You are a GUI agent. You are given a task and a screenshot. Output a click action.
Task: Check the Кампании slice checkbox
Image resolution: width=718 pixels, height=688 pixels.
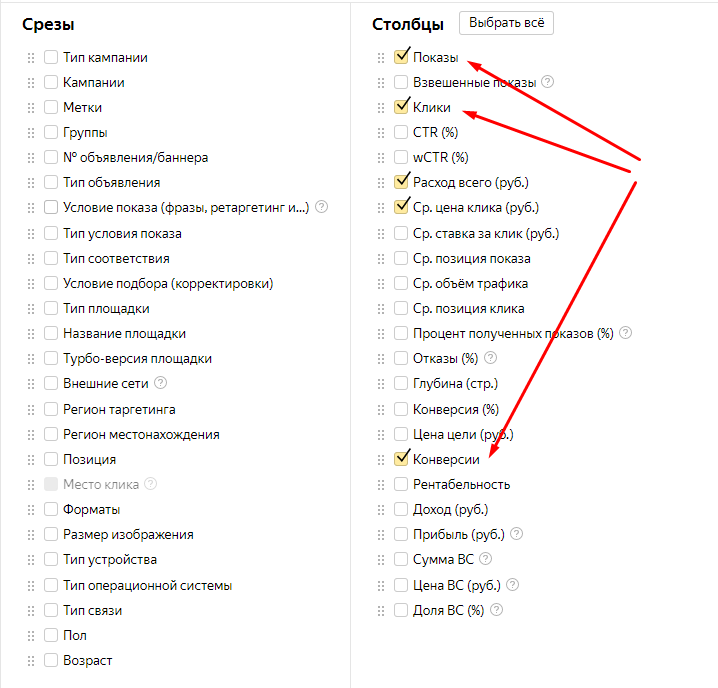51,82
